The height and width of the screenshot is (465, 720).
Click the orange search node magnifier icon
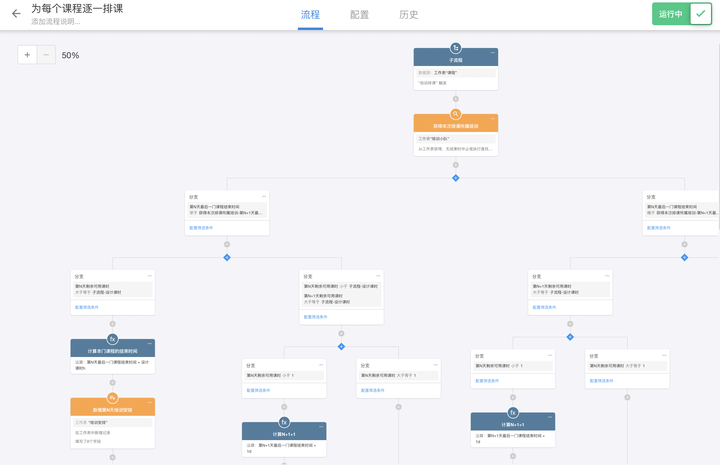(456, 114)
